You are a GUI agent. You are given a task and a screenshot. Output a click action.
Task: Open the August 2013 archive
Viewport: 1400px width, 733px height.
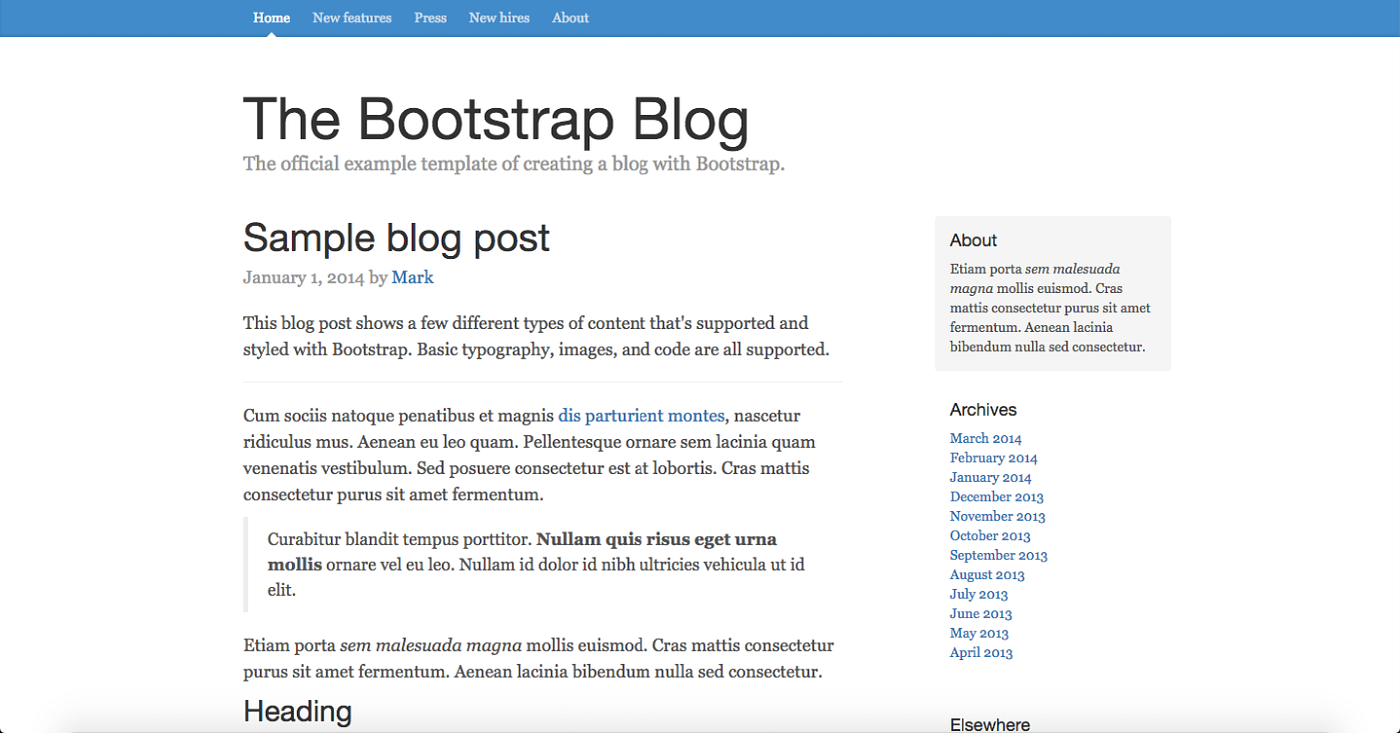tap(987, 574)
